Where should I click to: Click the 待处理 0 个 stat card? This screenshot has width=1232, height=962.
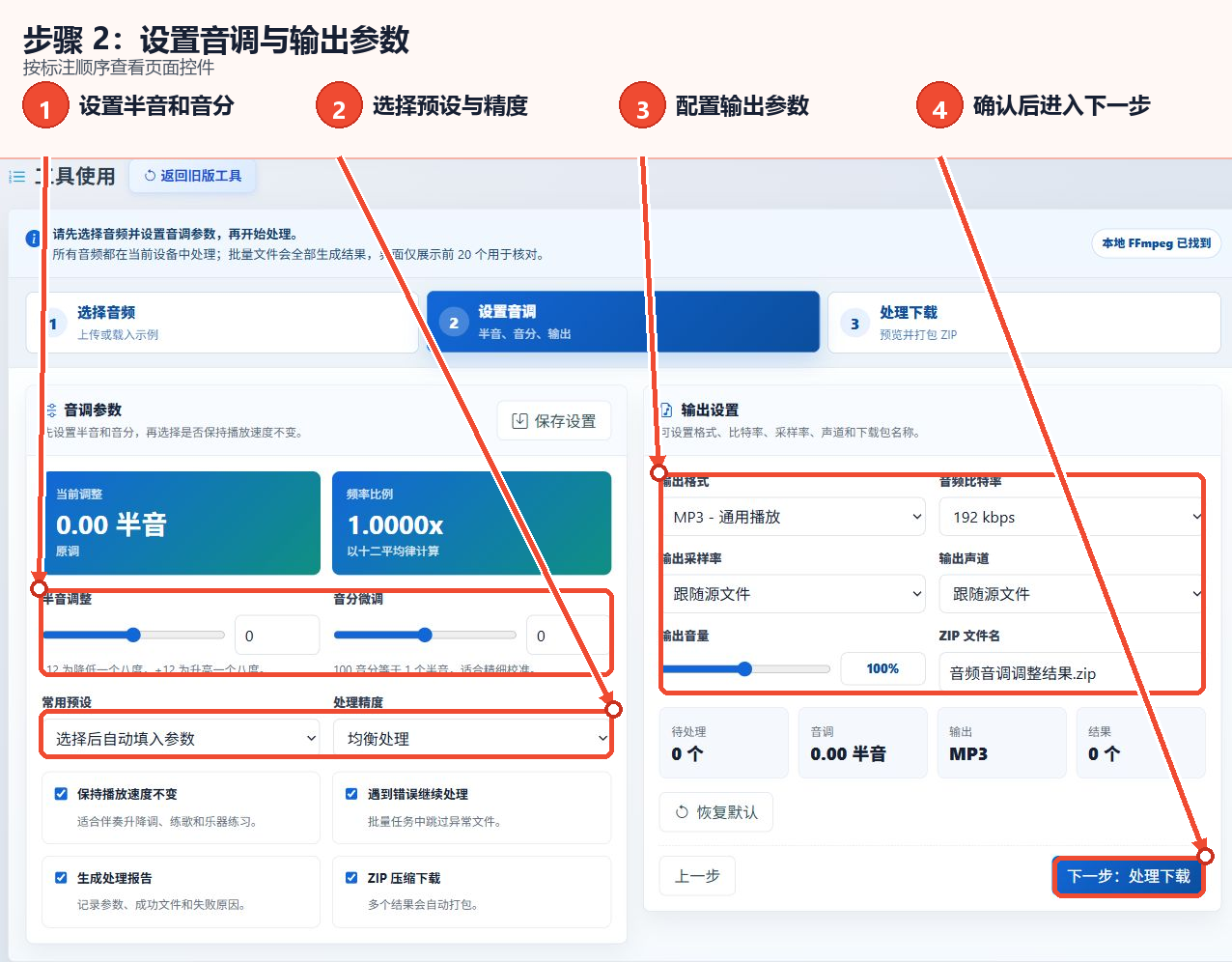point(724,743)
